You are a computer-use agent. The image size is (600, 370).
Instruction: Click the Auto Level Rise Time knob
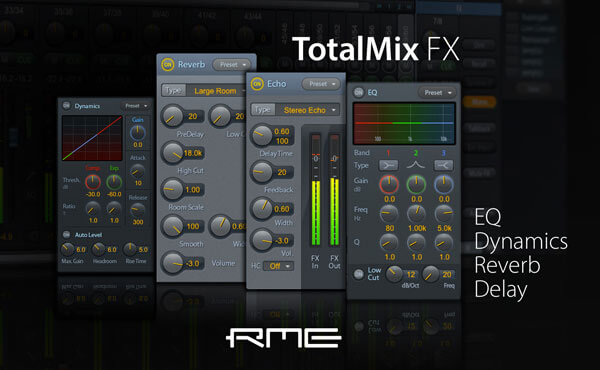tap(130, 249)
